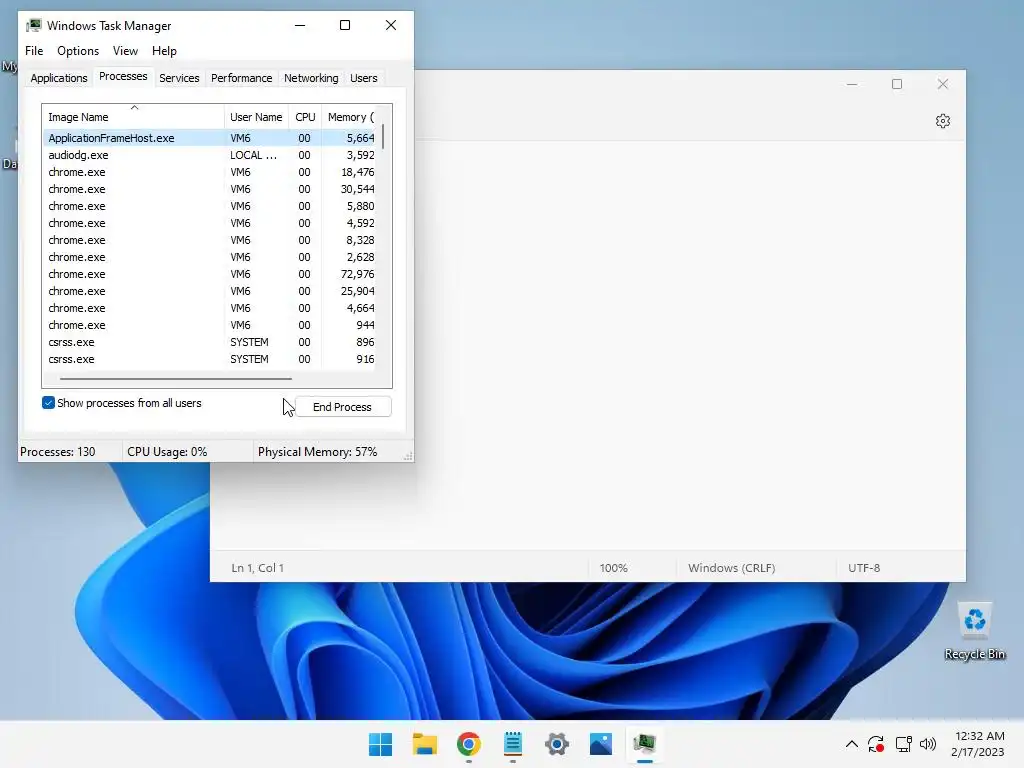Sort by the Image Name column header
This screenshot has height=768, width=1024.
point(133,117)
